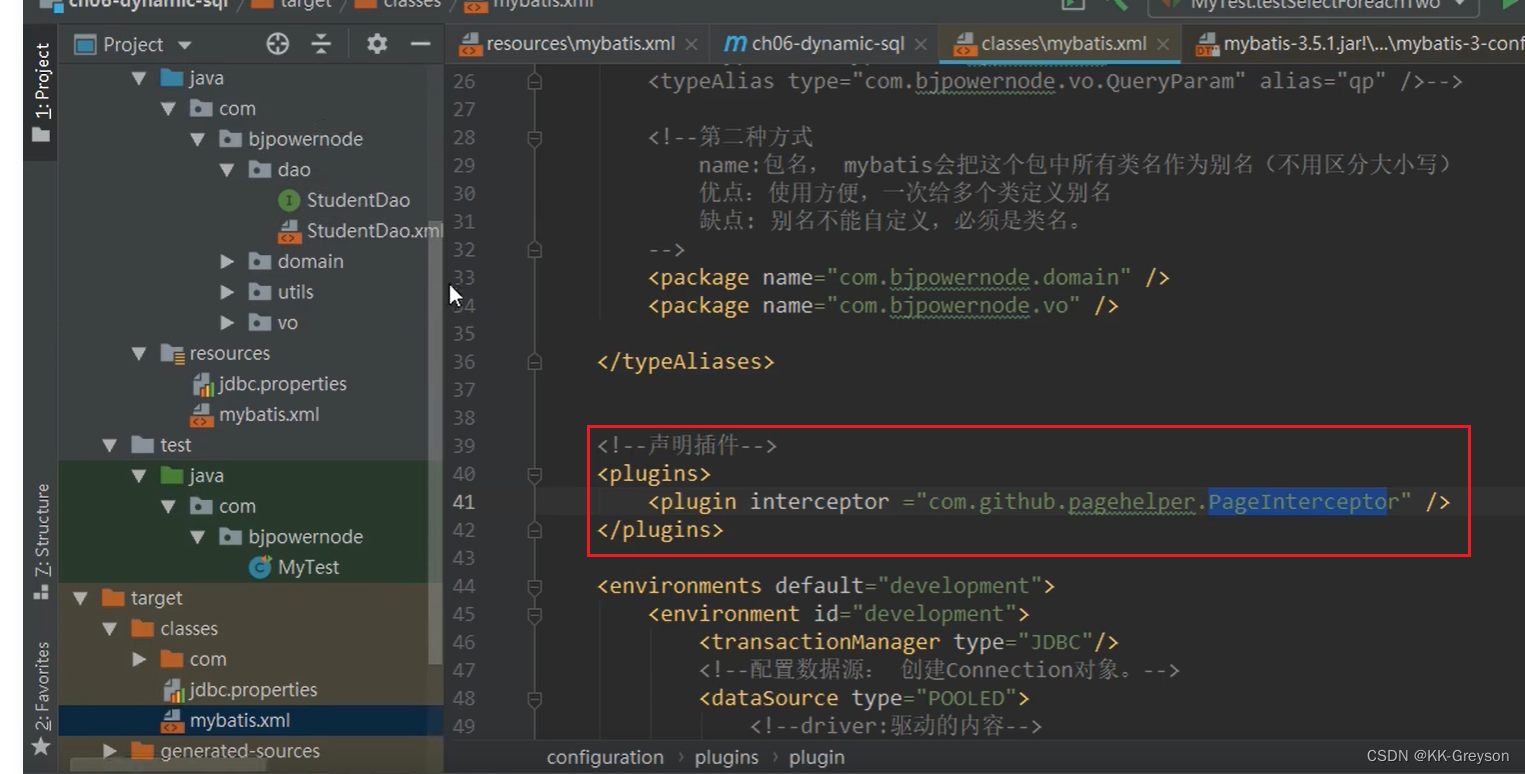Click the MyTest class icon
The image size is (1525, 774).
(260, 567)
